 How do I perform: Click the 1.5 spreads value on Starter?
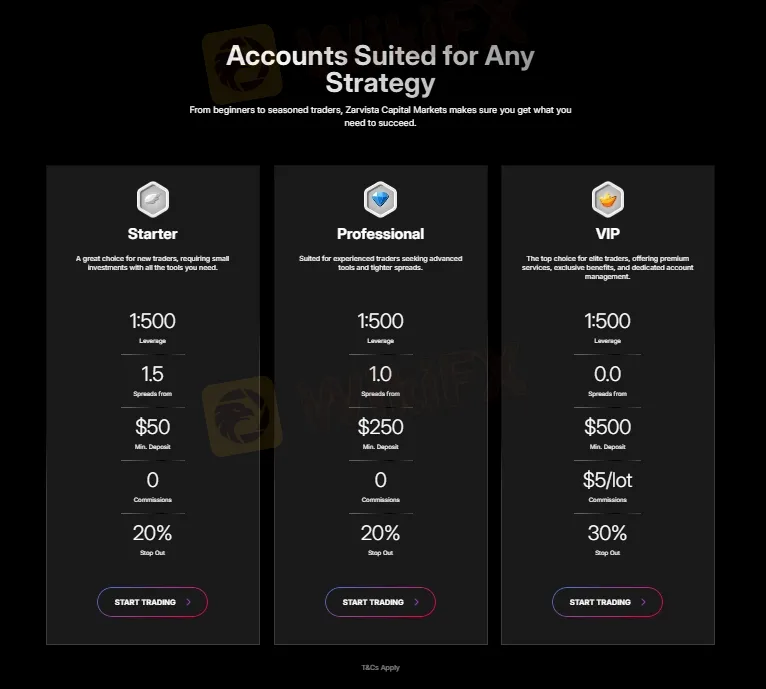[153, 375]
